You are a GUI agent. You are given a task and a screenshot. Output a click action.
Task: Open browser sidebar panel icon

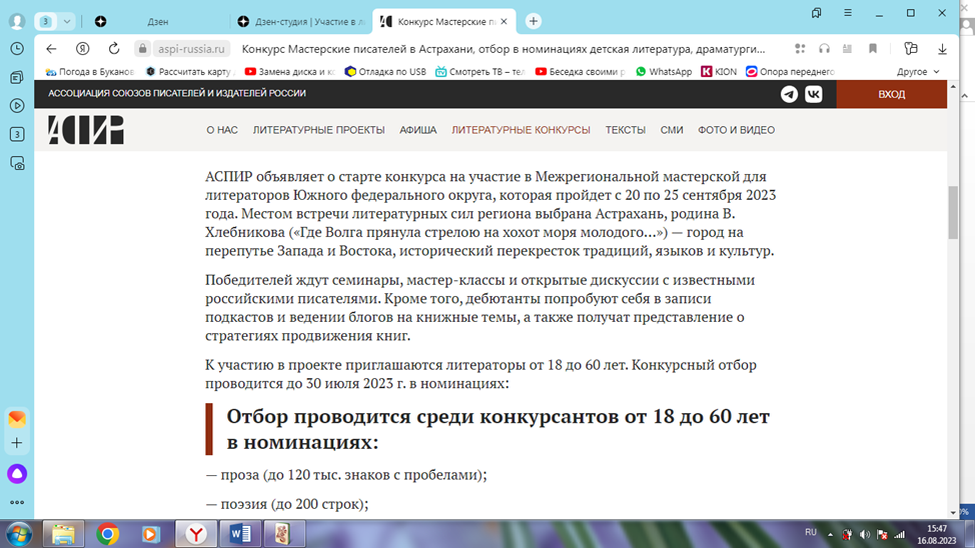point(911,49)
